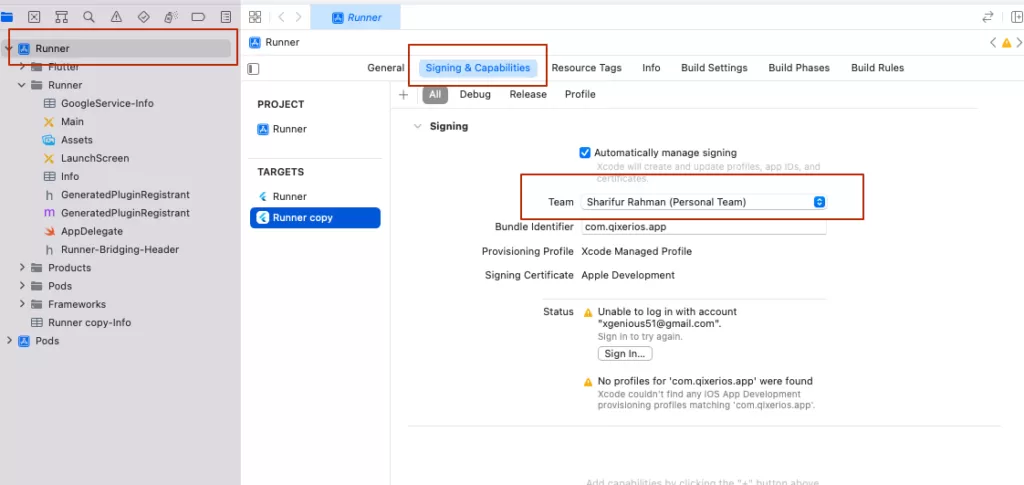Collapse the Runner root project

[8, 48]
